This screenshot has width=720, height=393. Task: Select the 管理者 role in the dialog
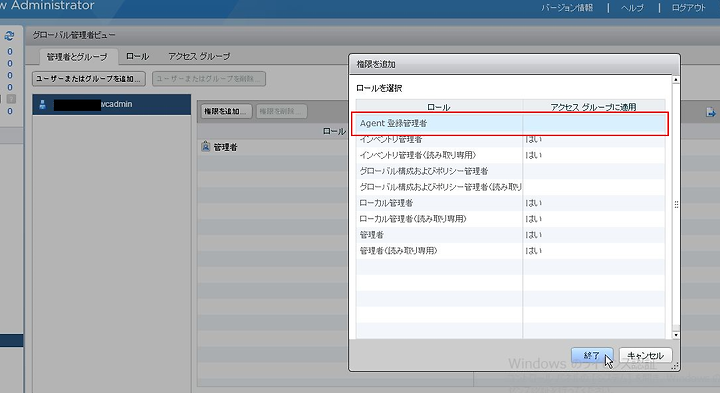(x=510, y=235)
